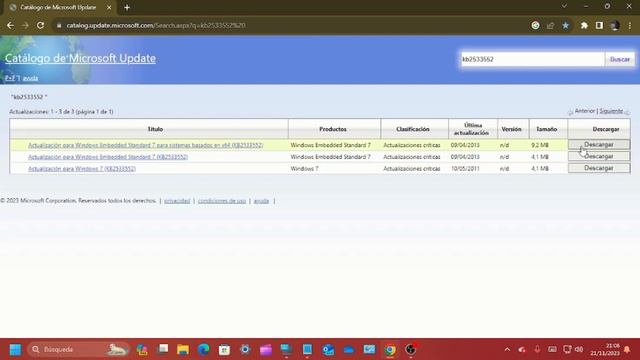Open the notifications bell icon
The image size is (640, 360).
(627, 349)
